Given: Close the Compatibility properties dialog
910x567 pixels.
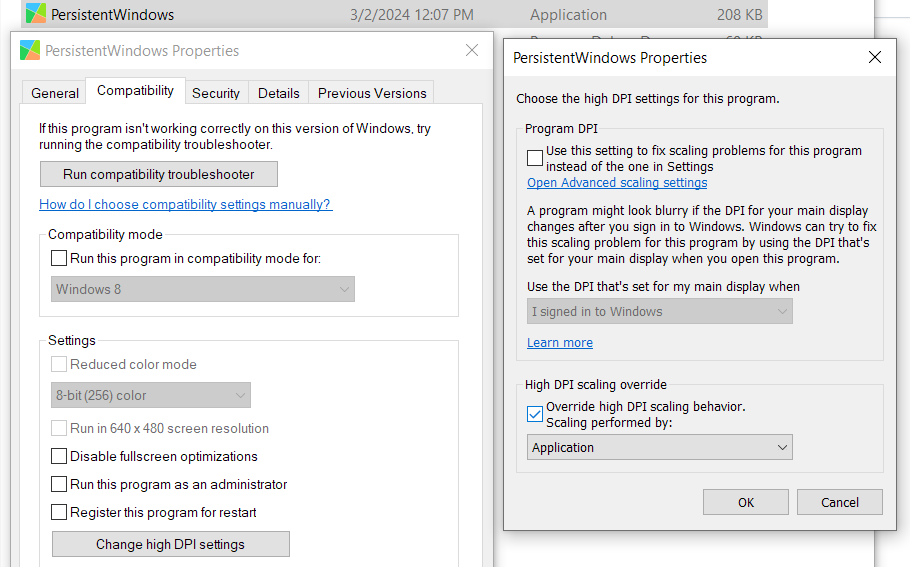Looking at the screenshot, I should click(x=472, y=50).
